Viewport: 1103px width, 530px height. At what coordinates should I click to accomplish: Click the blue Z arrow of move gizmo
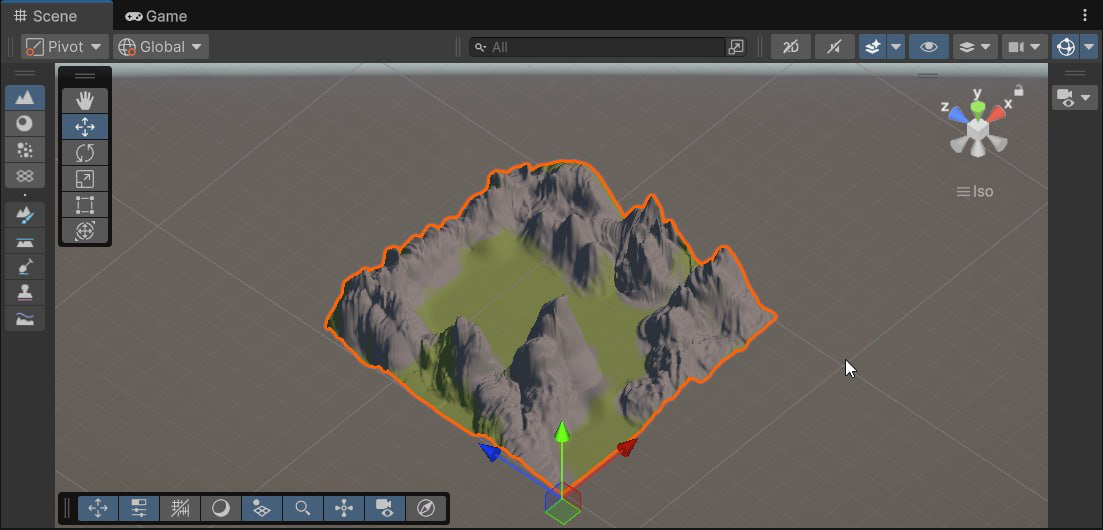pos(490,451)
